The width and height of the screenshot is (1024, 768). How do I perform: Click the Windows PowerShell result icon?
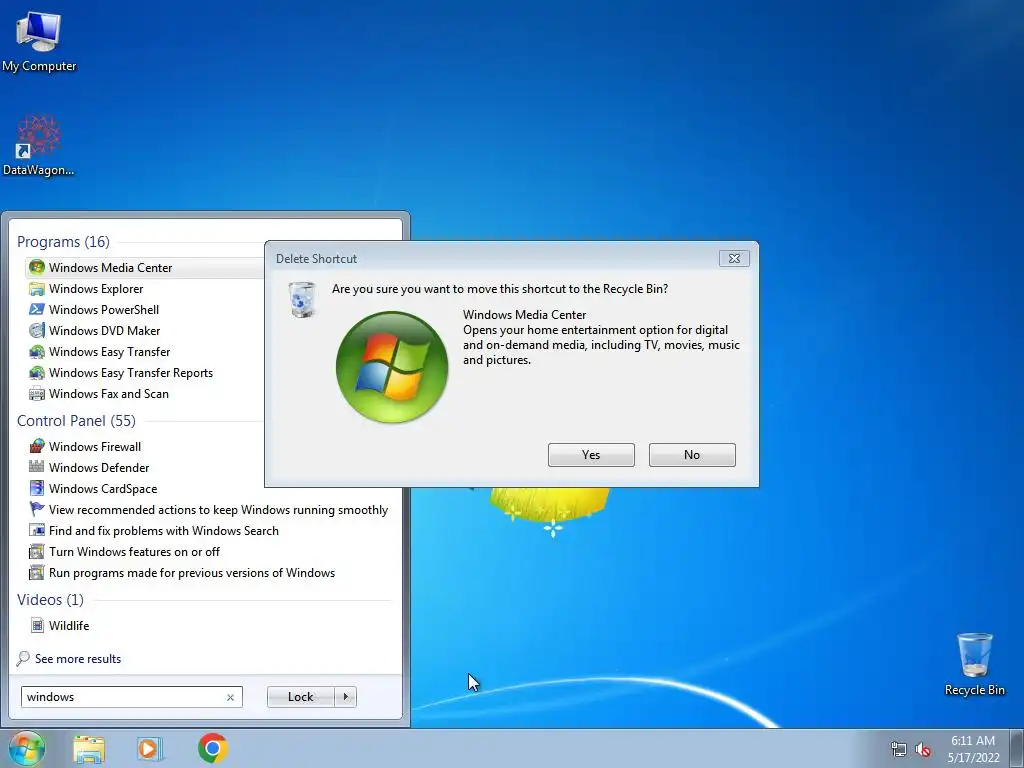coord(37,310)
